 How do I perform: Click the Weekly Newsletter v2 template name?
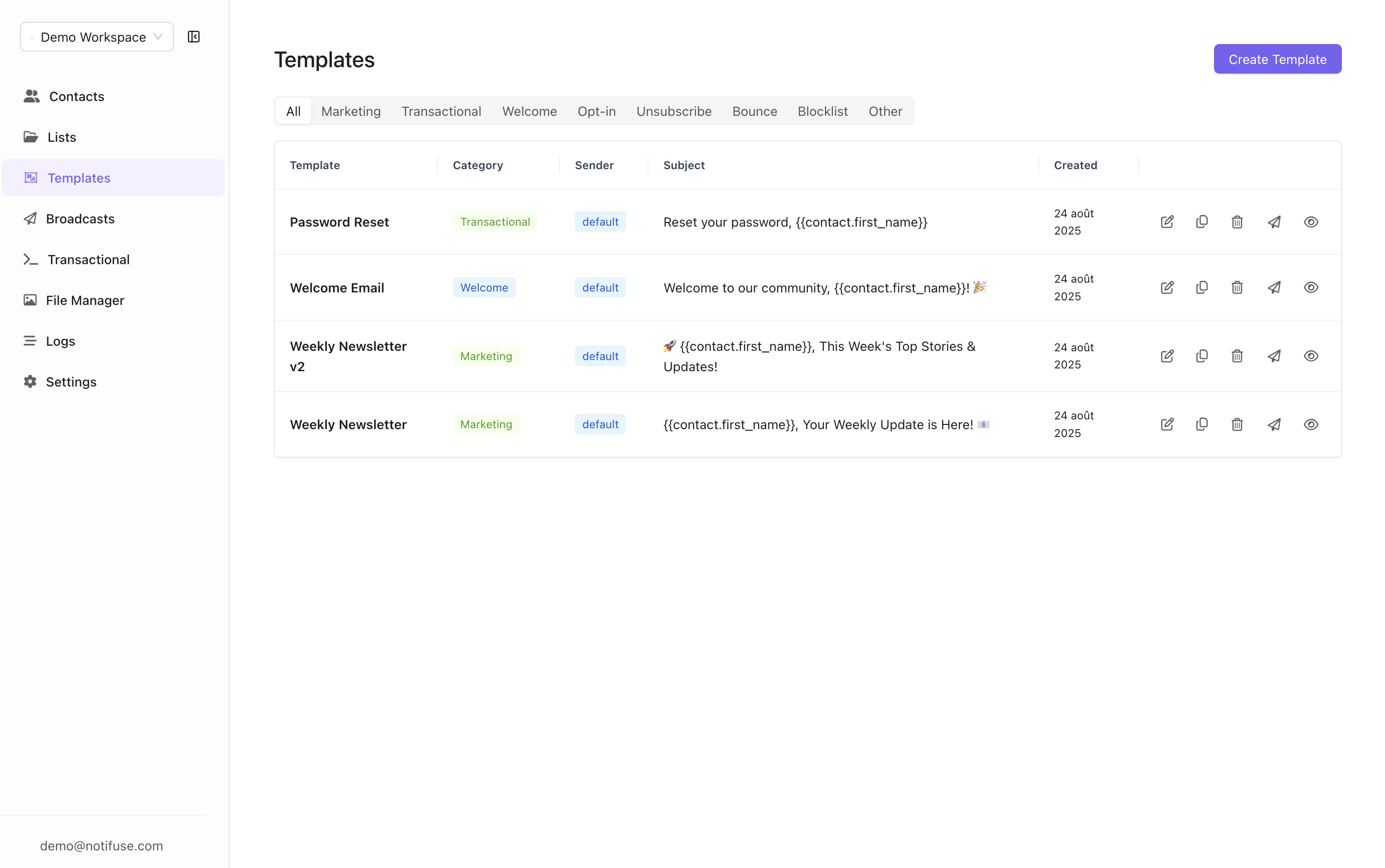point(348,356)
